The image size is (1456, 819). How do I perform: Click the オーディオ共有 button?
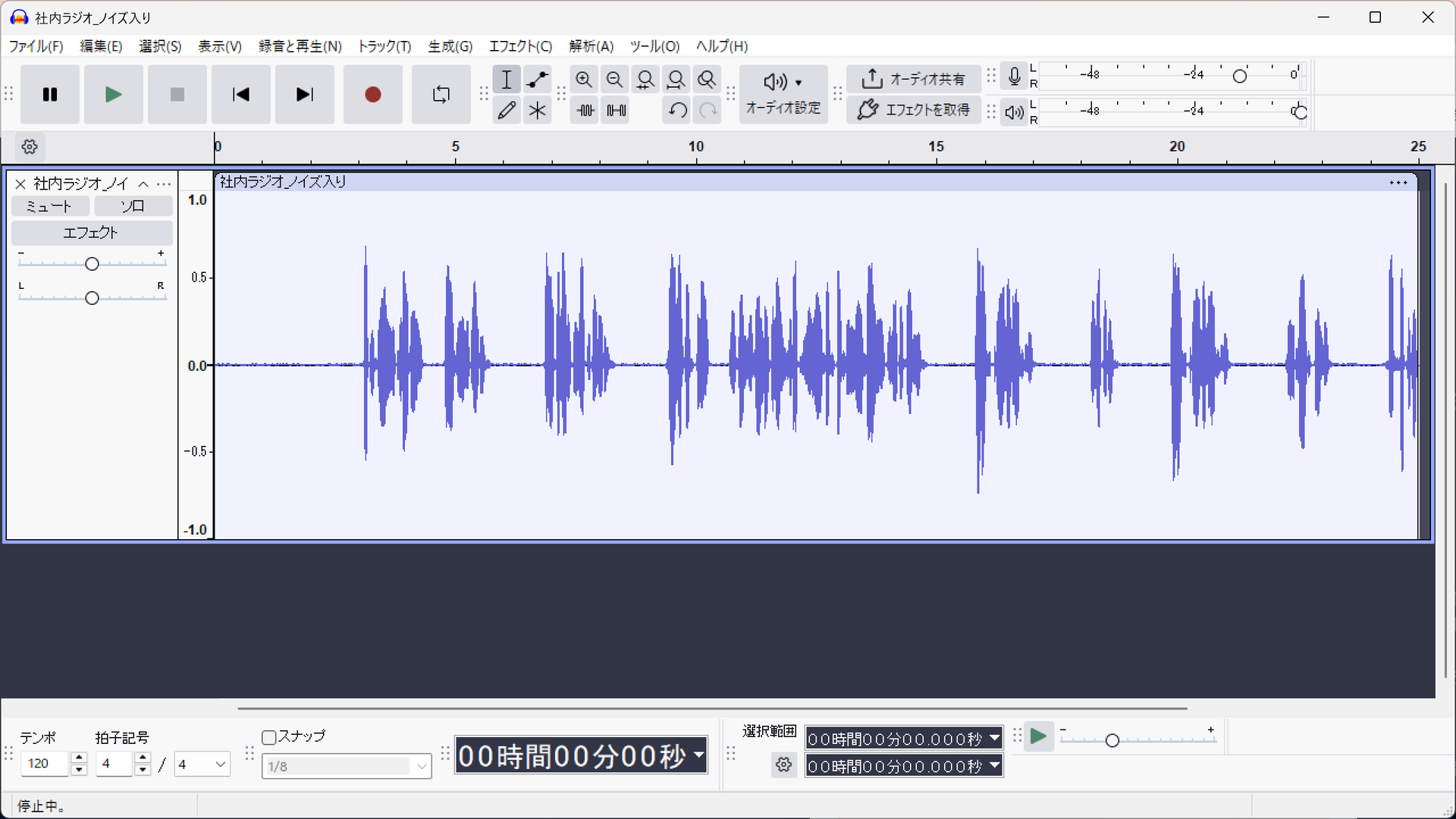coord(914,79)
